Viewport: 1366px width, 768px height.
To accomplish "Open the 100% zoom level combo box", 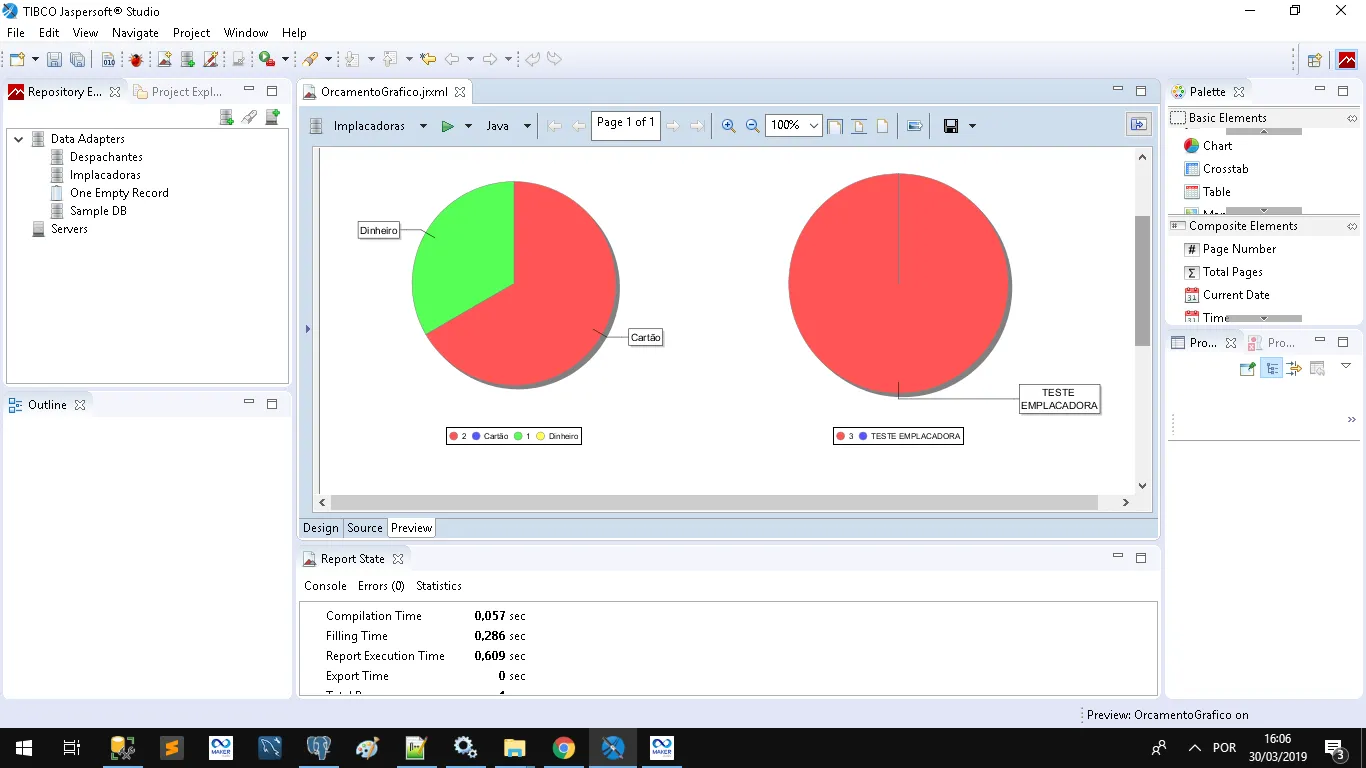I will pos(813,126).
